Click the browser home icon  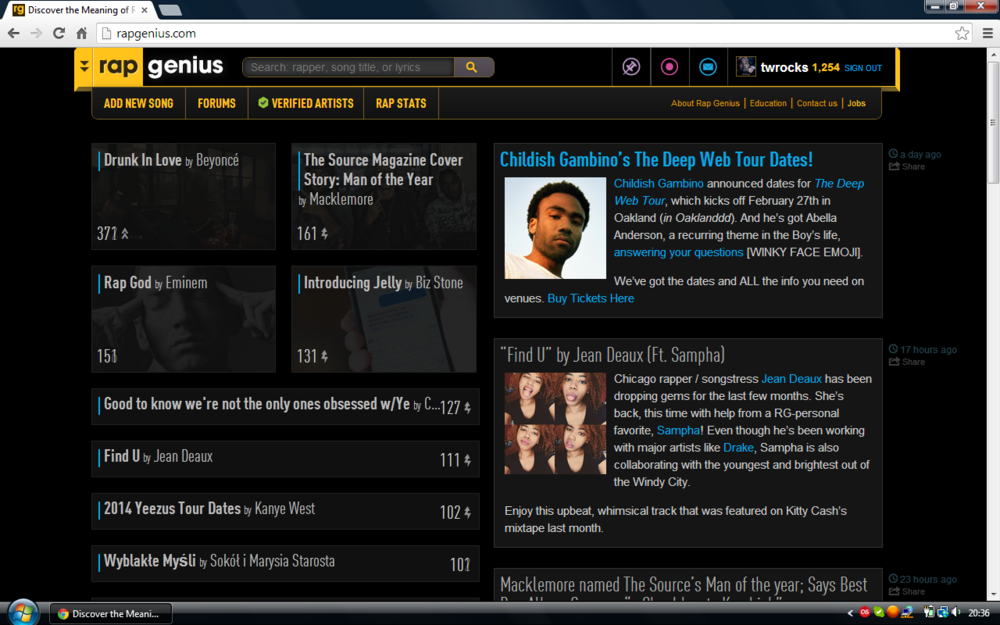(x=81, y=33)
